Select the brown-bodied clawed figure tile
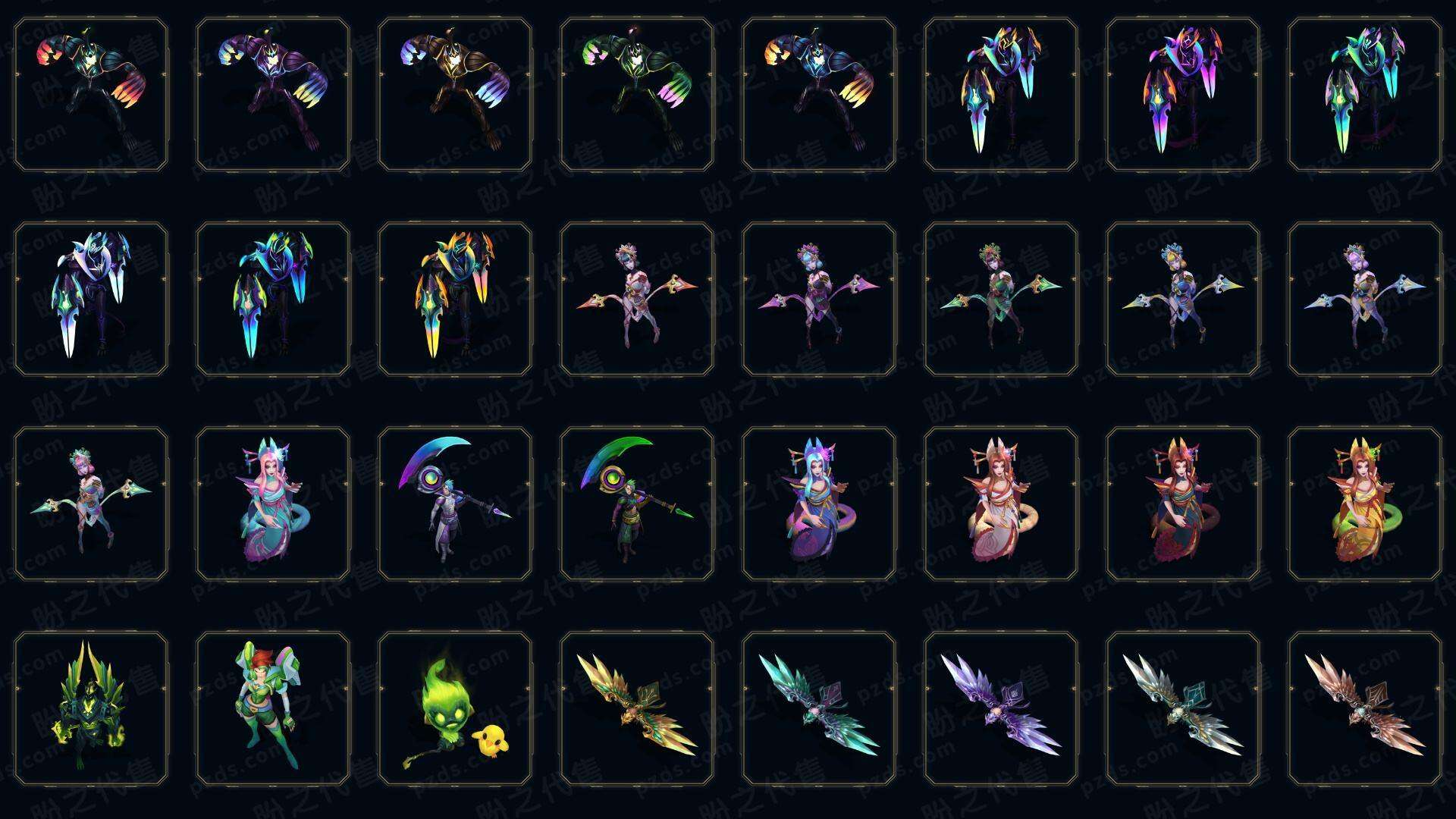This screenshot has width=1456, height=819. (455, 95)
